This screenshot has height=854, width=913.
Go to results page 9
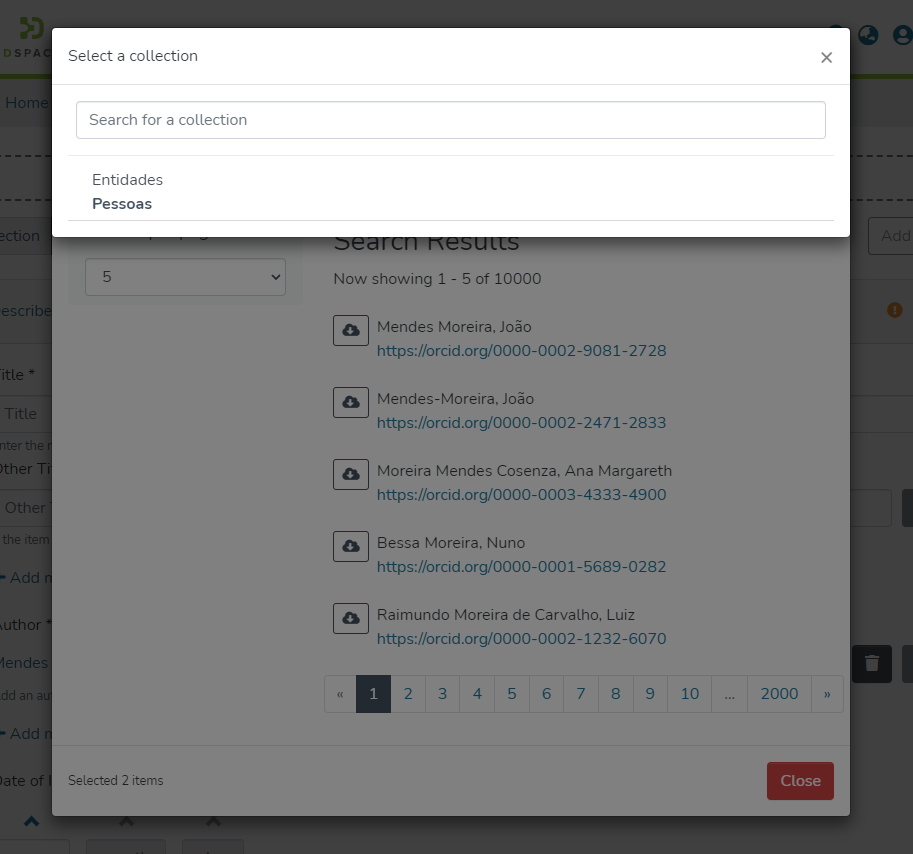(650, 694)
